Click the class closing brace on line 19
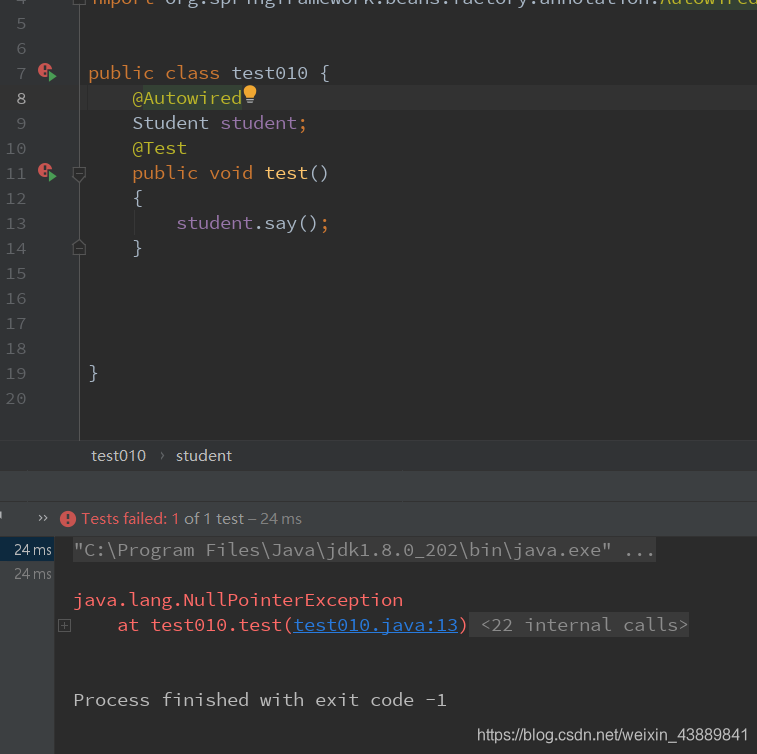This screenshot has width=757, height=754. point(93,373)
